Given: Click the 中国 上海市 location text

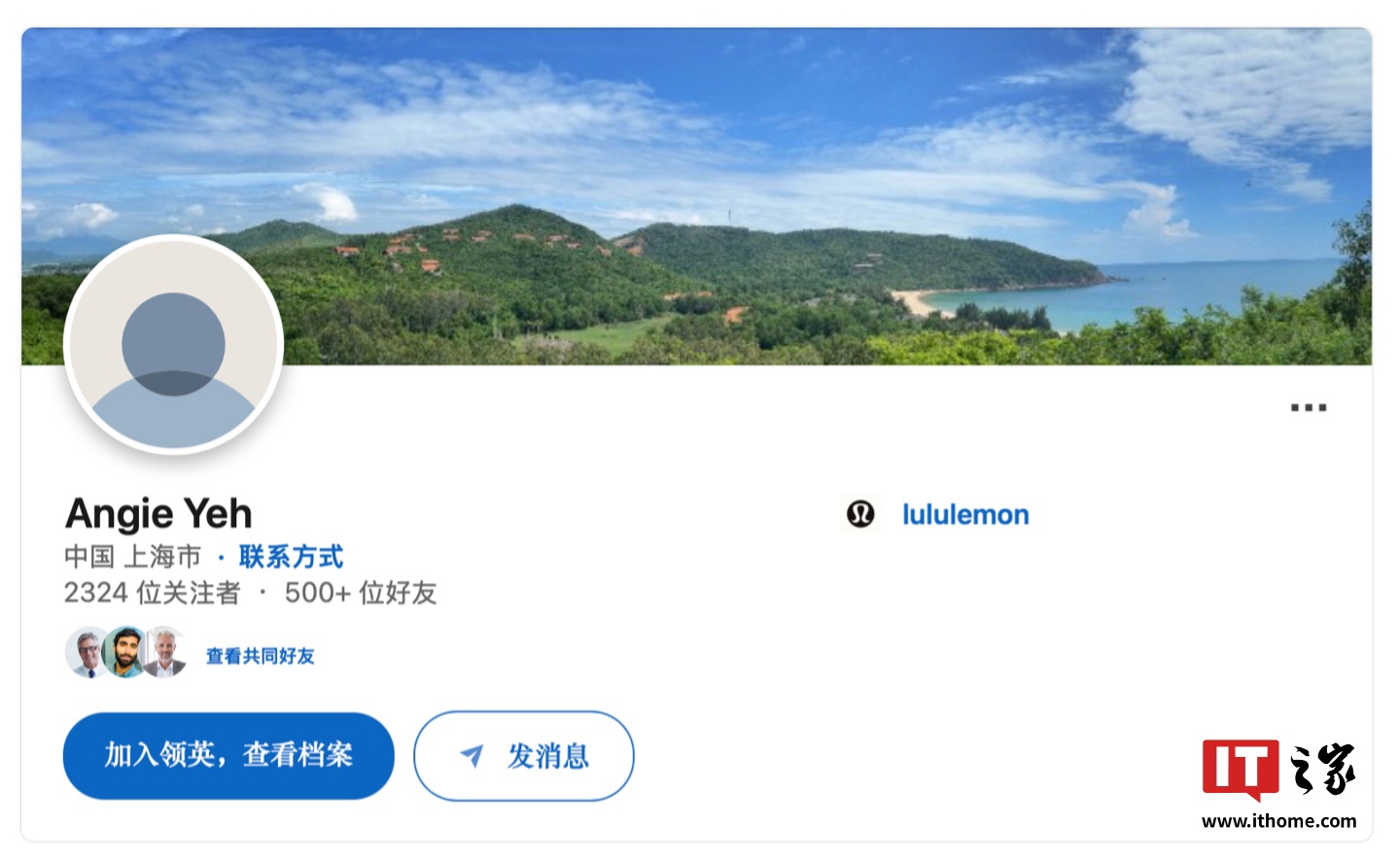Looking at the screenshot, I should click(133, 557).
